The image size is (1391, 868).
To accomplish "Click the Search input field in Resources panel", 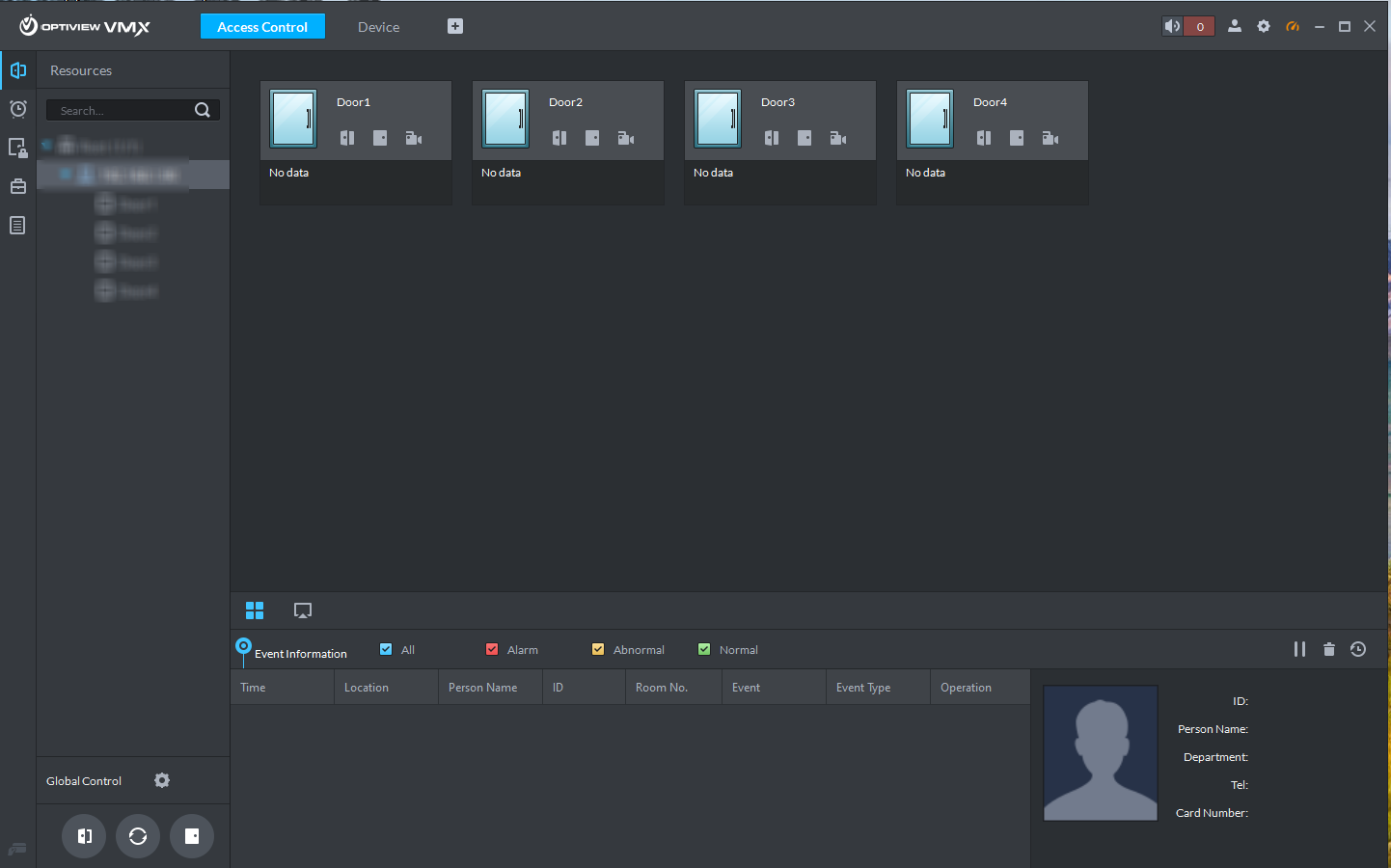I will coord(125,110).
